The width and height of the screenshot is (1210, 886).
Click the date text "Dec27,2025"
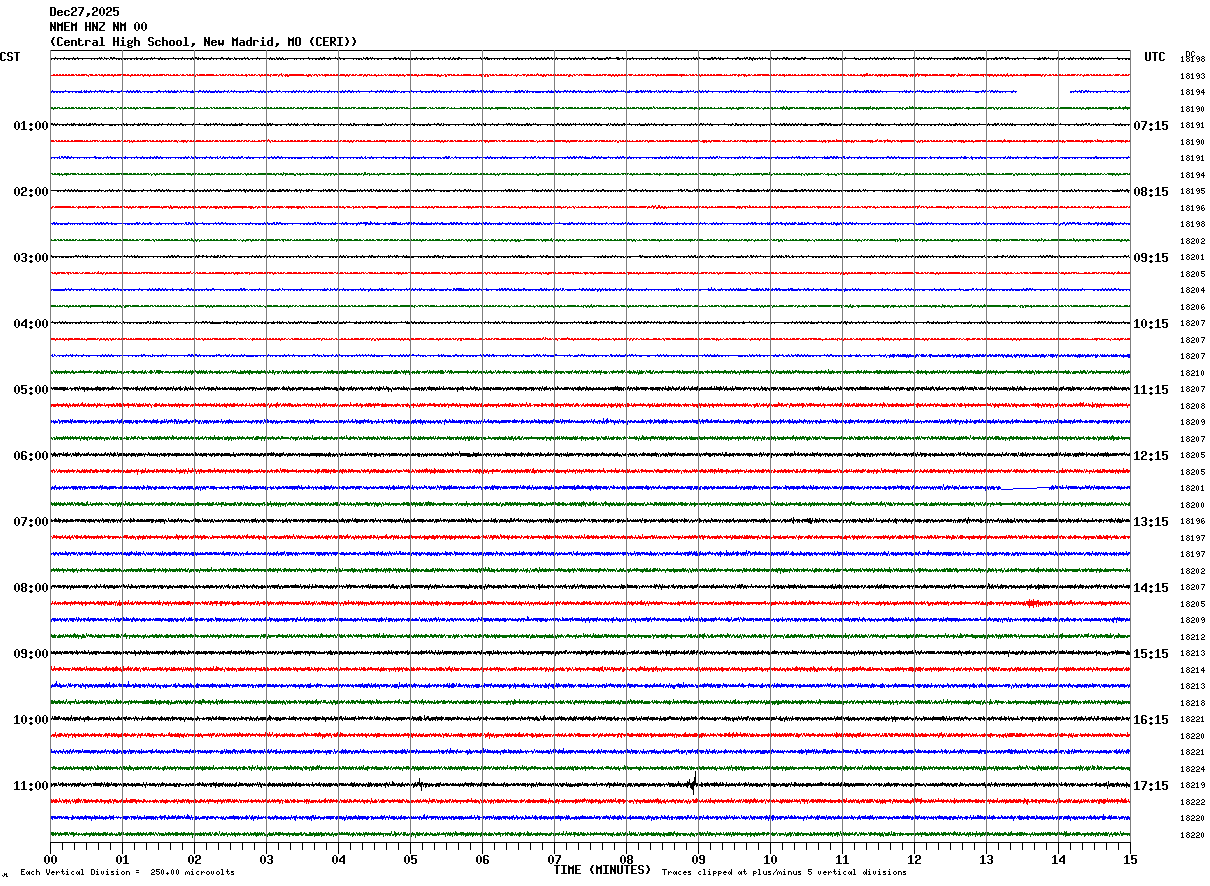click(84, 12)
